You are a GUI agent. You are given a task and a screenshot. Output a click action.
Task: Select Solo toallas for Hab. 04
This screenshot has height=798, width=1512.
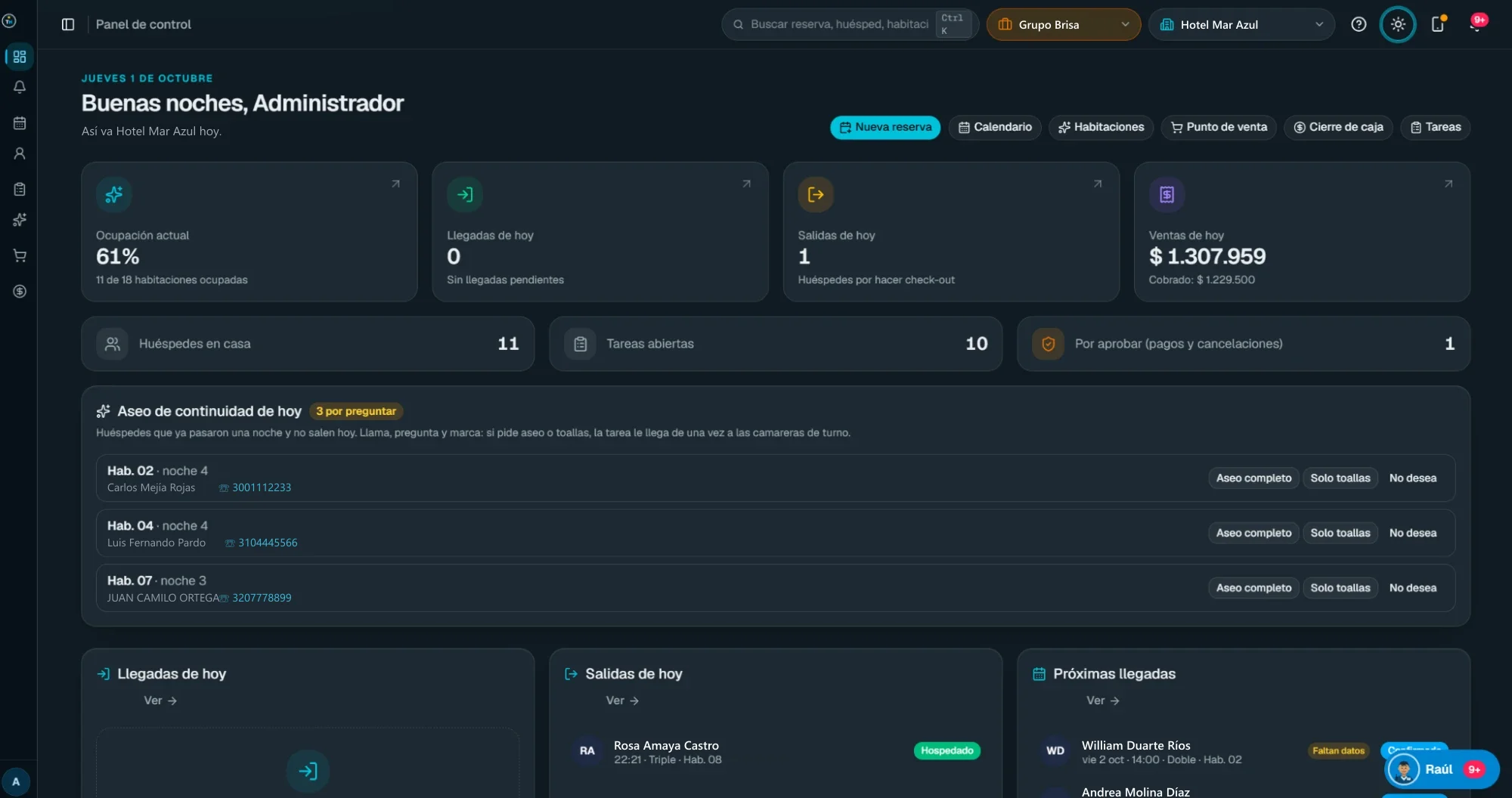click(1340, 533)
